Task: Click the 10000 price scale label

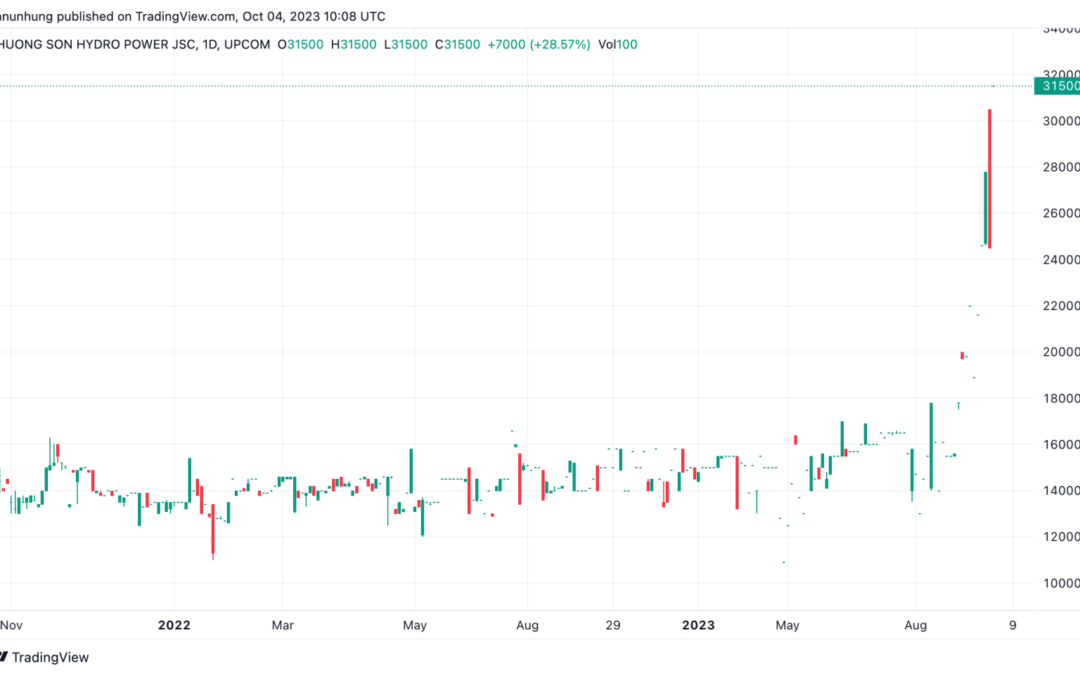Action: click(x=1061, y=583)
